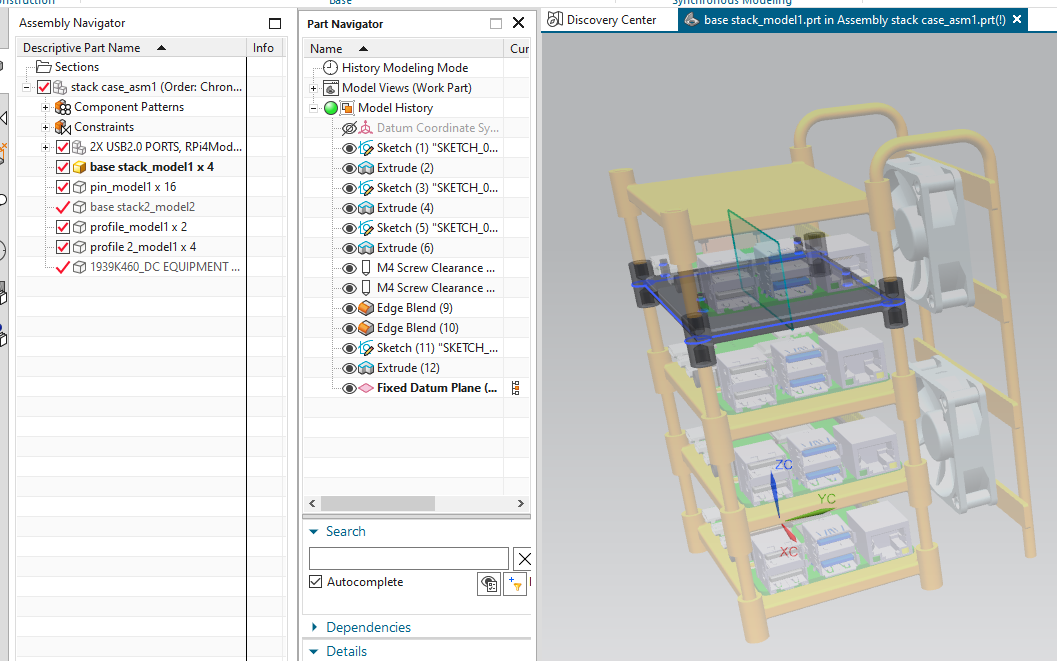This screenshot has height=661, width=1057.
Task: Expand the Component Patterns node
Action: (45, 107)
